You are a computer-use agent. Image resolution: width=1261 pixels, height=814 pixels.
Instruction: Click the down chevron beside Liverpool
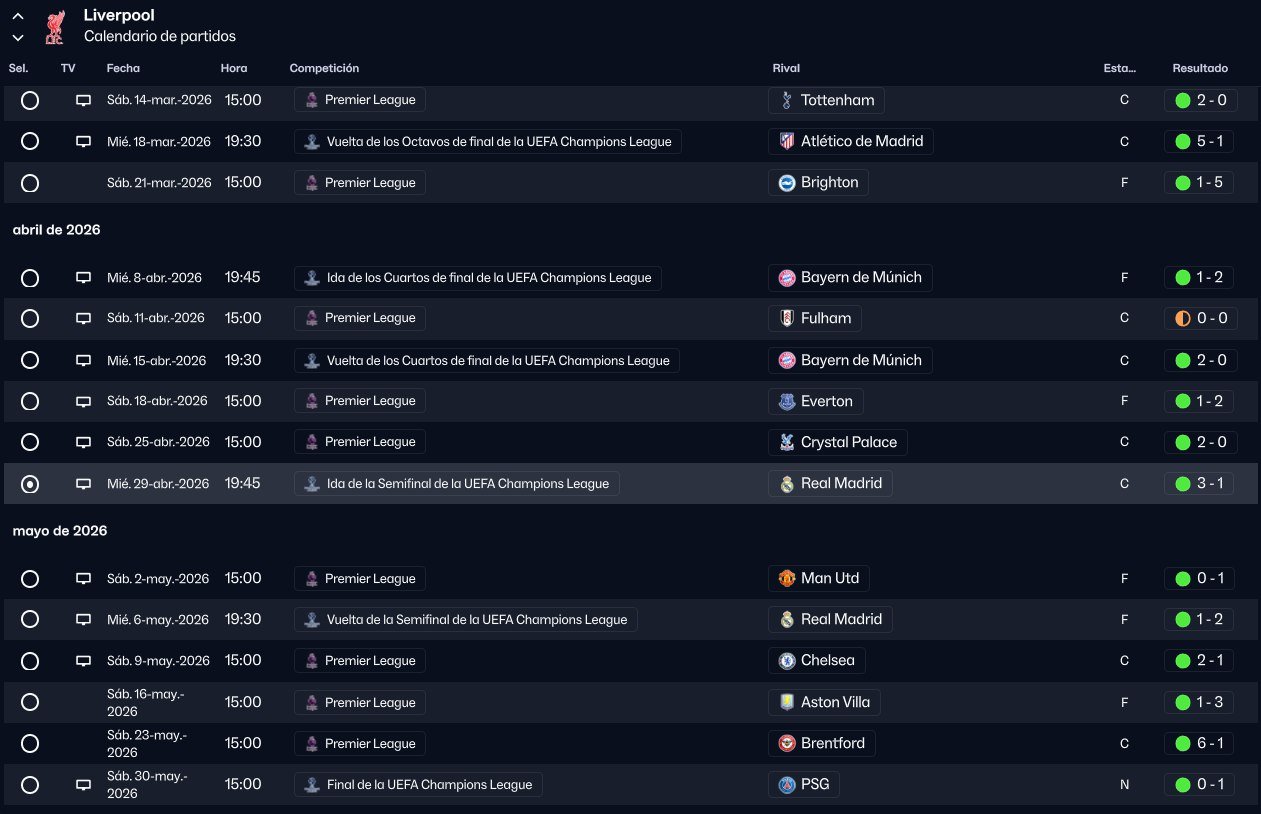coord(18,38)
